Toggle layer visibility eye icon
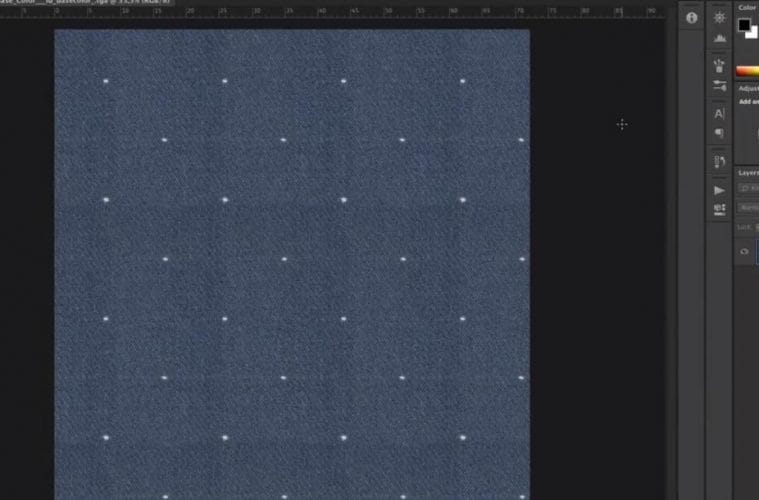This screenshot has width=759, height=500. [x=744, y=252]
